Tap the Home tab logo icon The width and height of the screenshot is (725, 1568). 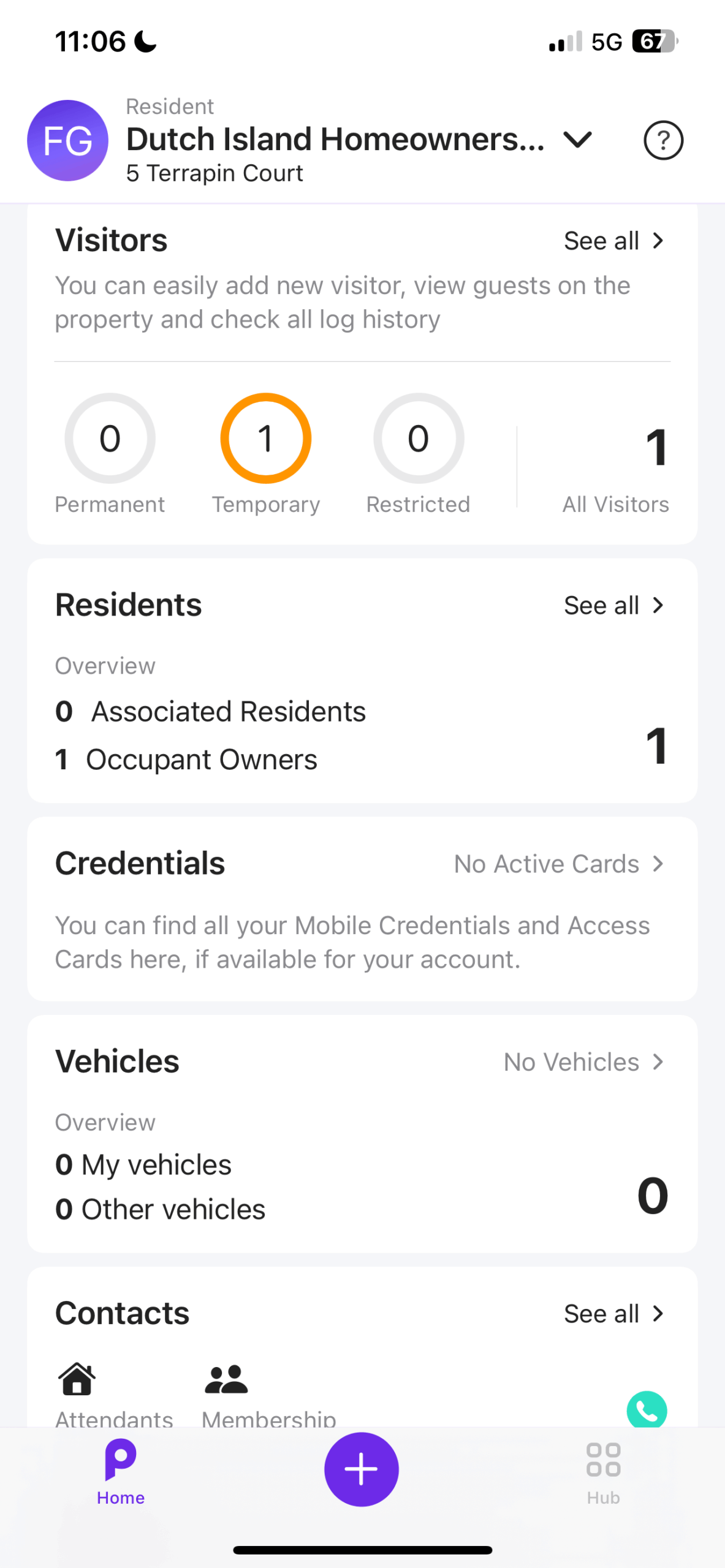click(121, 1460)
